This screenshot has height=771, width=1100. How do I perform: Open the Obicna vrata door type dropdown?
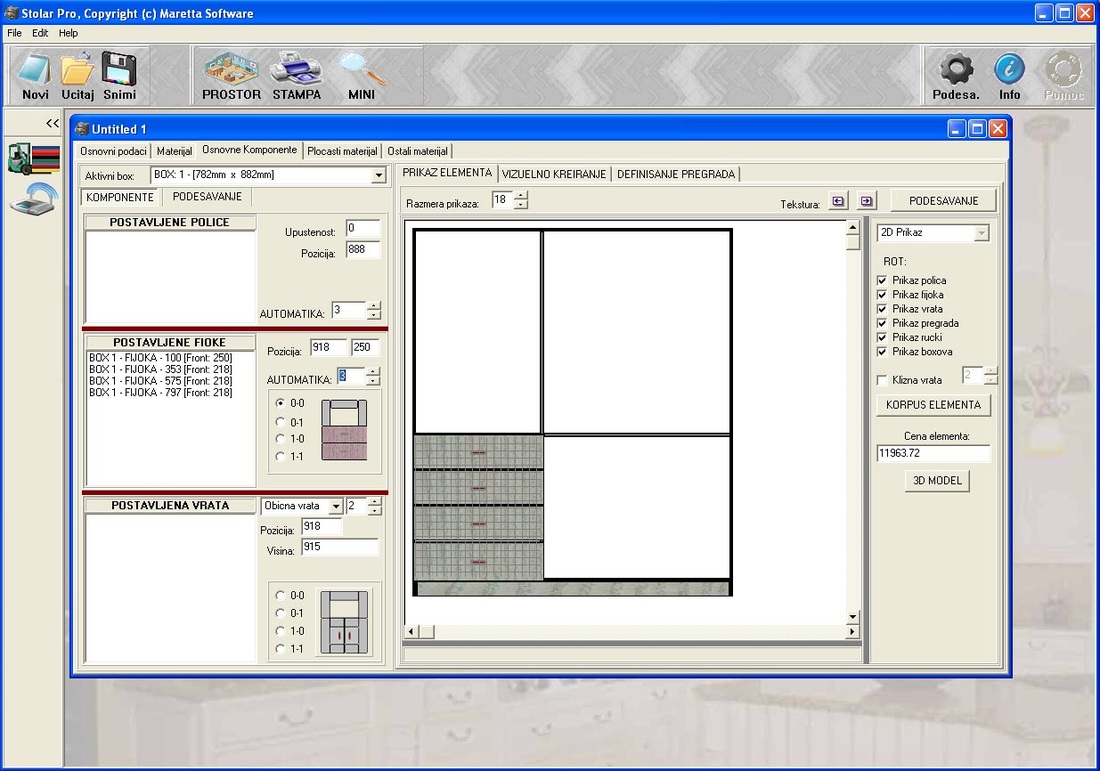336,507
